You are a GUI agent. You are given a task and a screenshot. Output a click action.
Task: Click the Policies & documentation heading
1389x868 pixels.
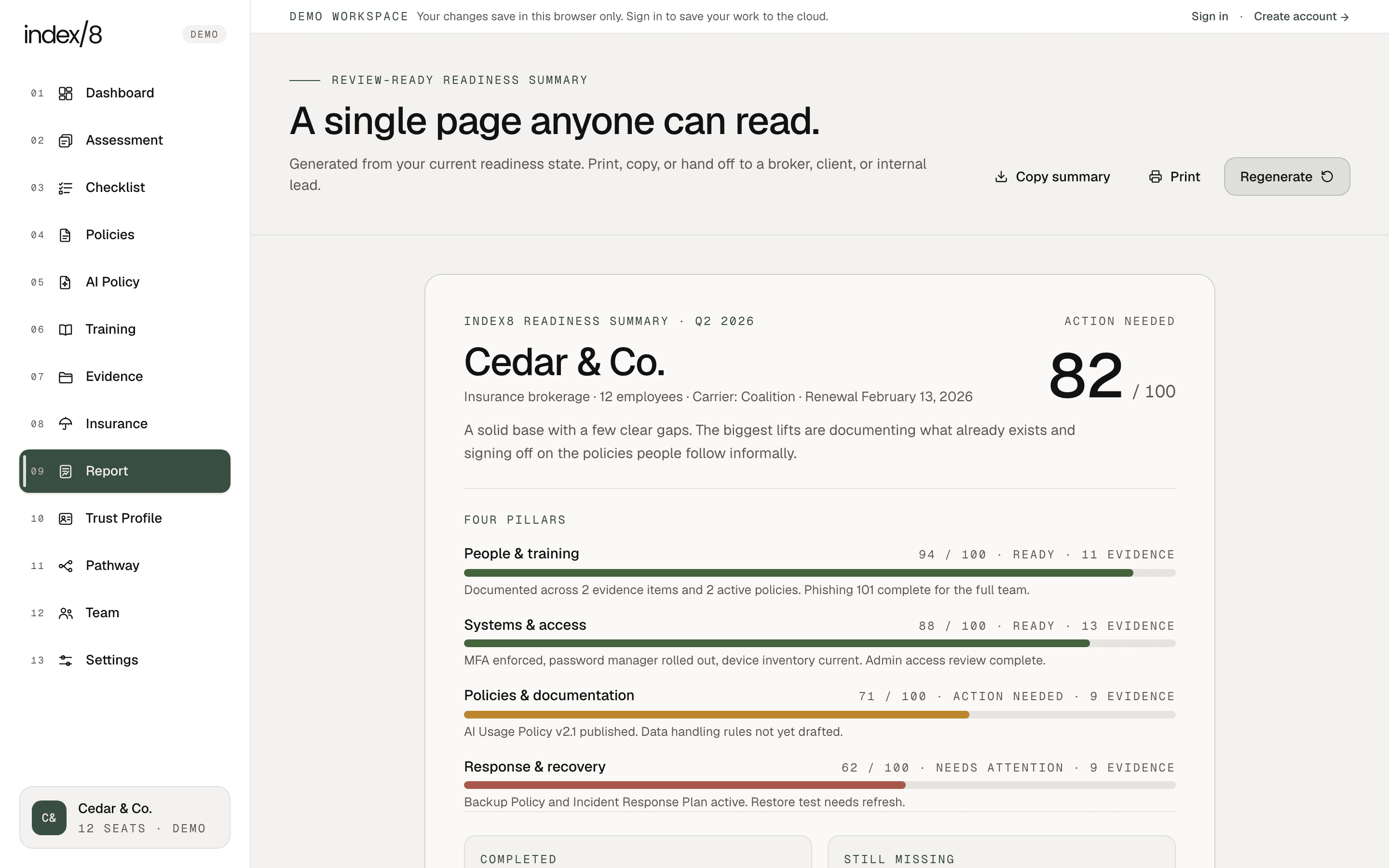[x=549, y=696]
